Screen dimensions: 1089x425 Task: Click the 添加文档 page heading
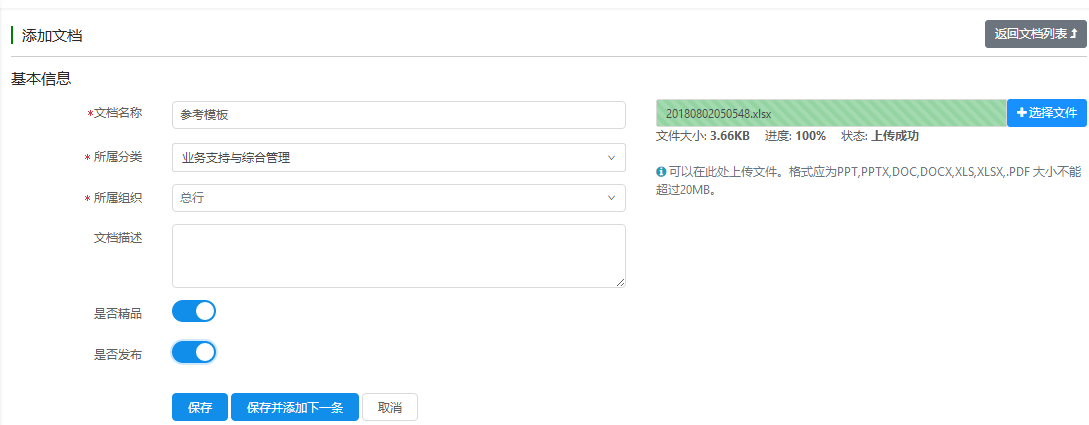pos(52,36)
